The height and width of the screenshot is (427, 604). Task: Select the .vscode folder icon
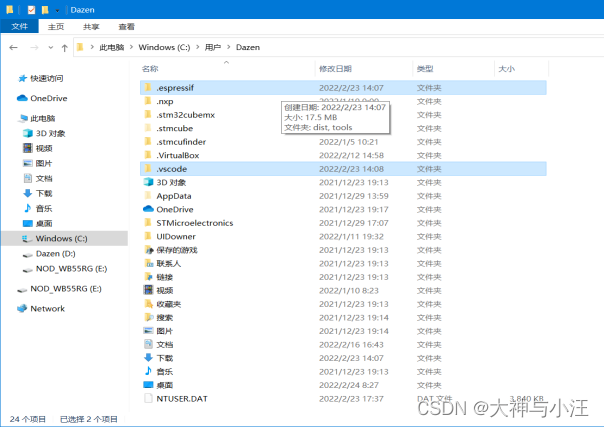[148, 169]
